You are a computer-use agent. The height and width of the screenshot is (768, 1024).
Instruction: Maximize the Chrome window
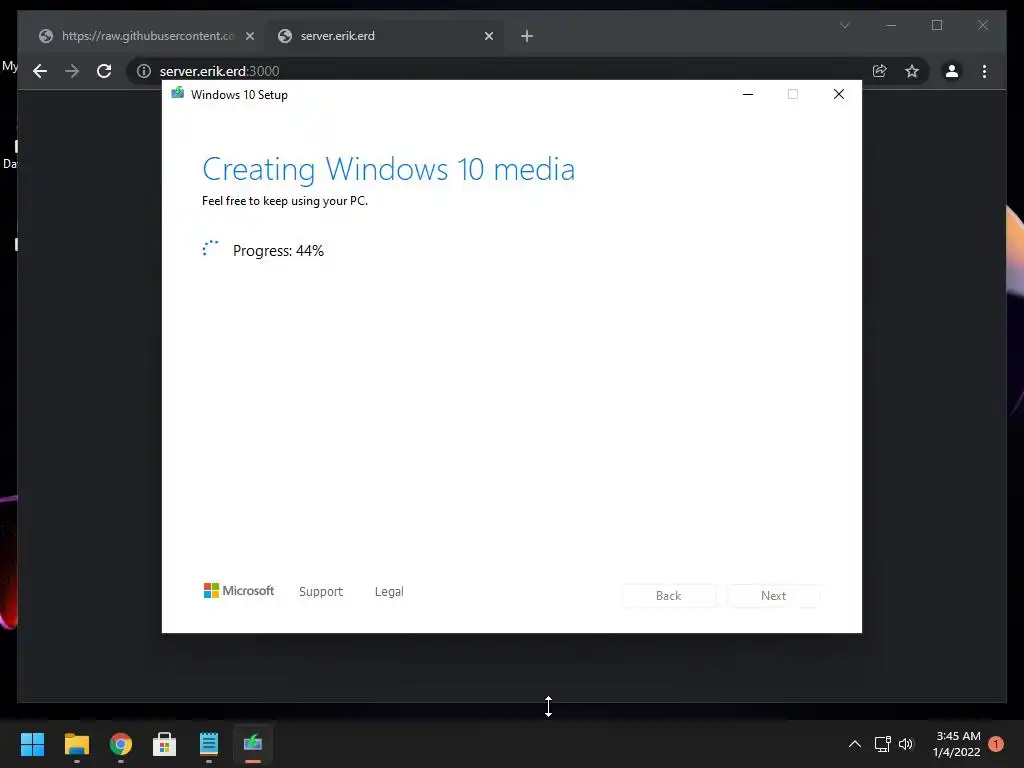point(937,25)
